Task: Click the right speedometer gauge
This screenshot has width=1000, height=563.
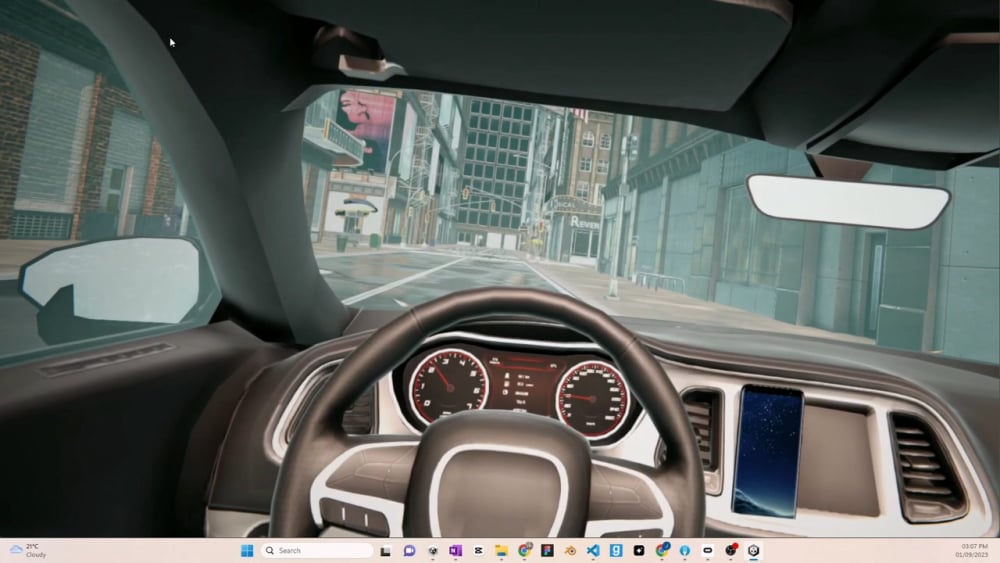Action: 592,399
